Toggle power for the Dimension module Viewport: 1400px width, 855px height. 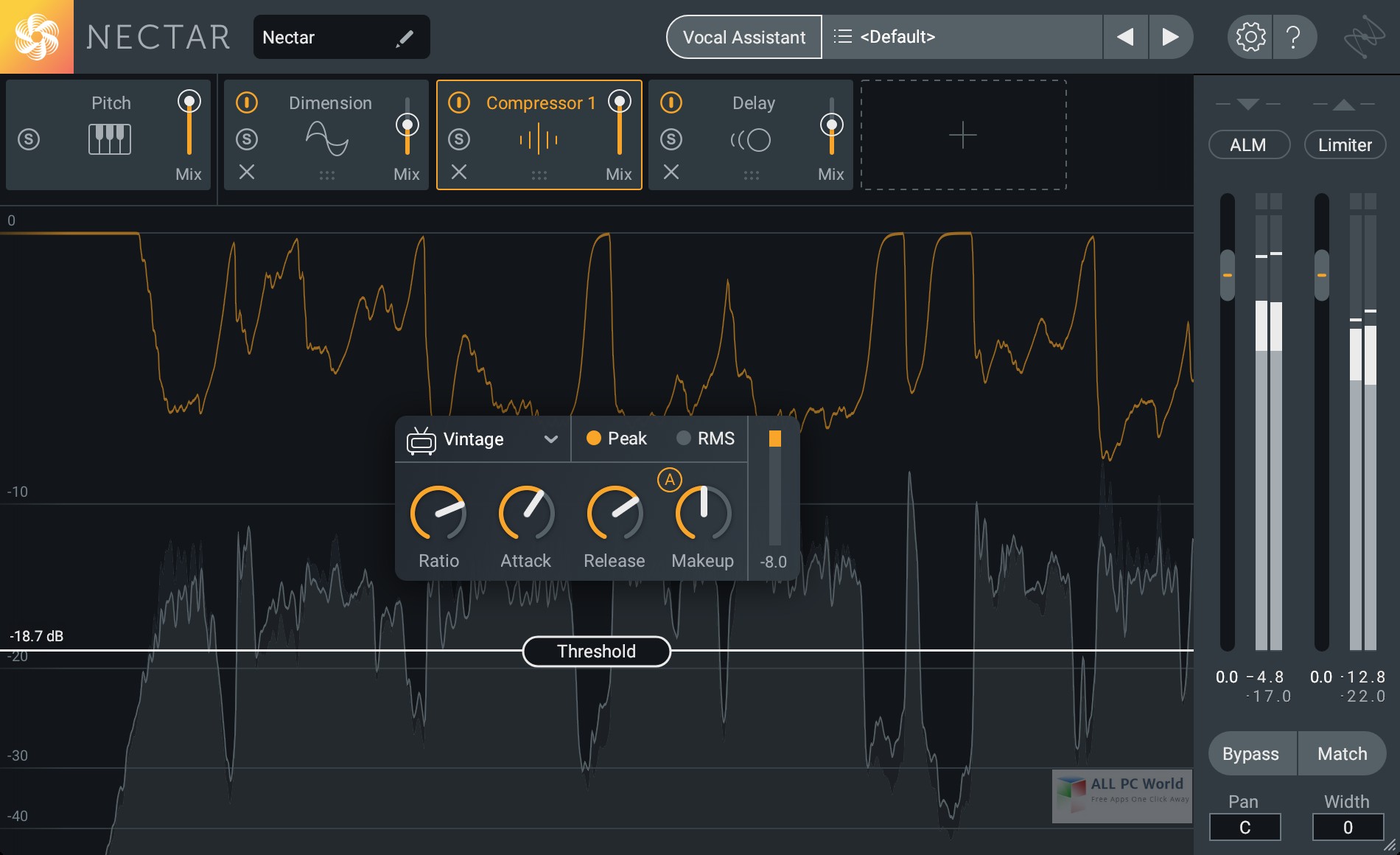click(247, 102)
